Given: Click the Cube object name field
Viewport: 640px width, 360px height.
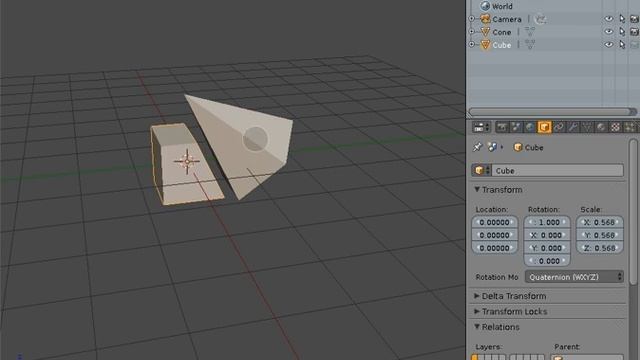Looking at the screenshot, I should pos(558,171).
